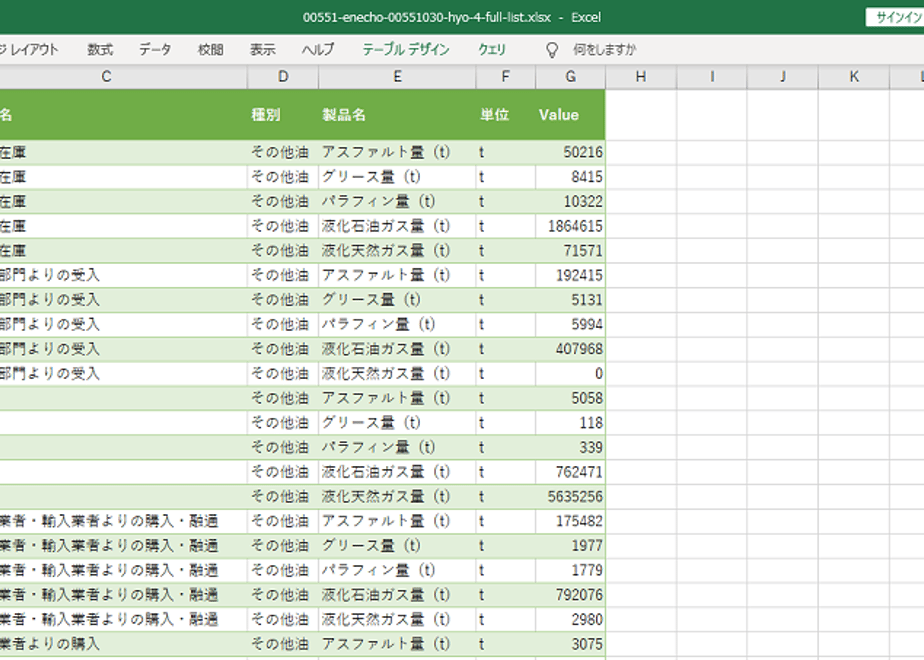The width and height of the screenshot is (924, 660).
Task: Click パラフィン量 cell in the 339 row
Action: click(397, 447)
